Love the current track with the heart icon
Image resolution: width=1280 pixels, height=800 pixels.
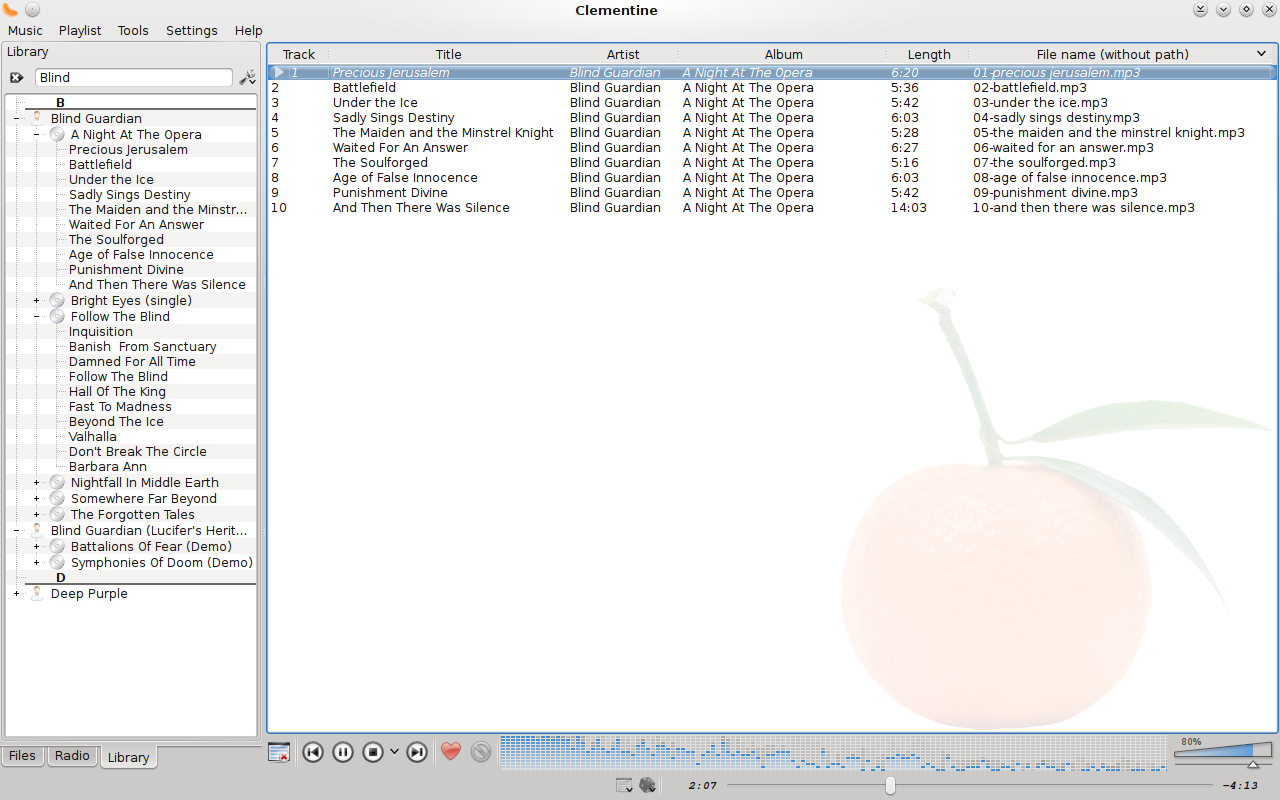coord(451,751)
